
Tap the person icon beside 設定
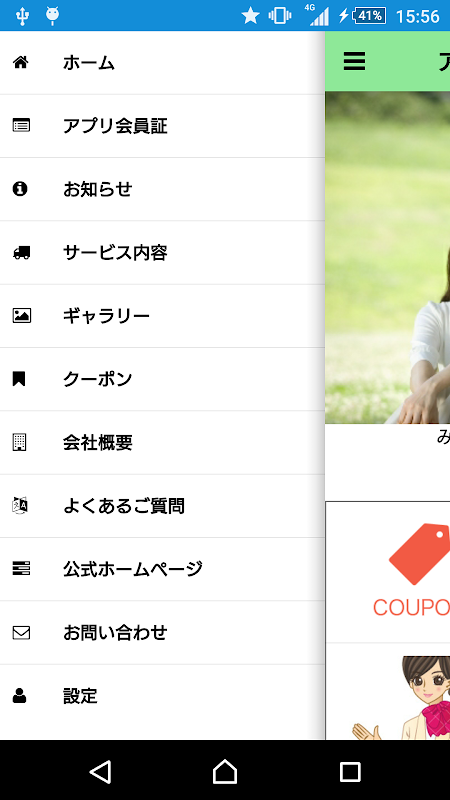pos(19,695)
